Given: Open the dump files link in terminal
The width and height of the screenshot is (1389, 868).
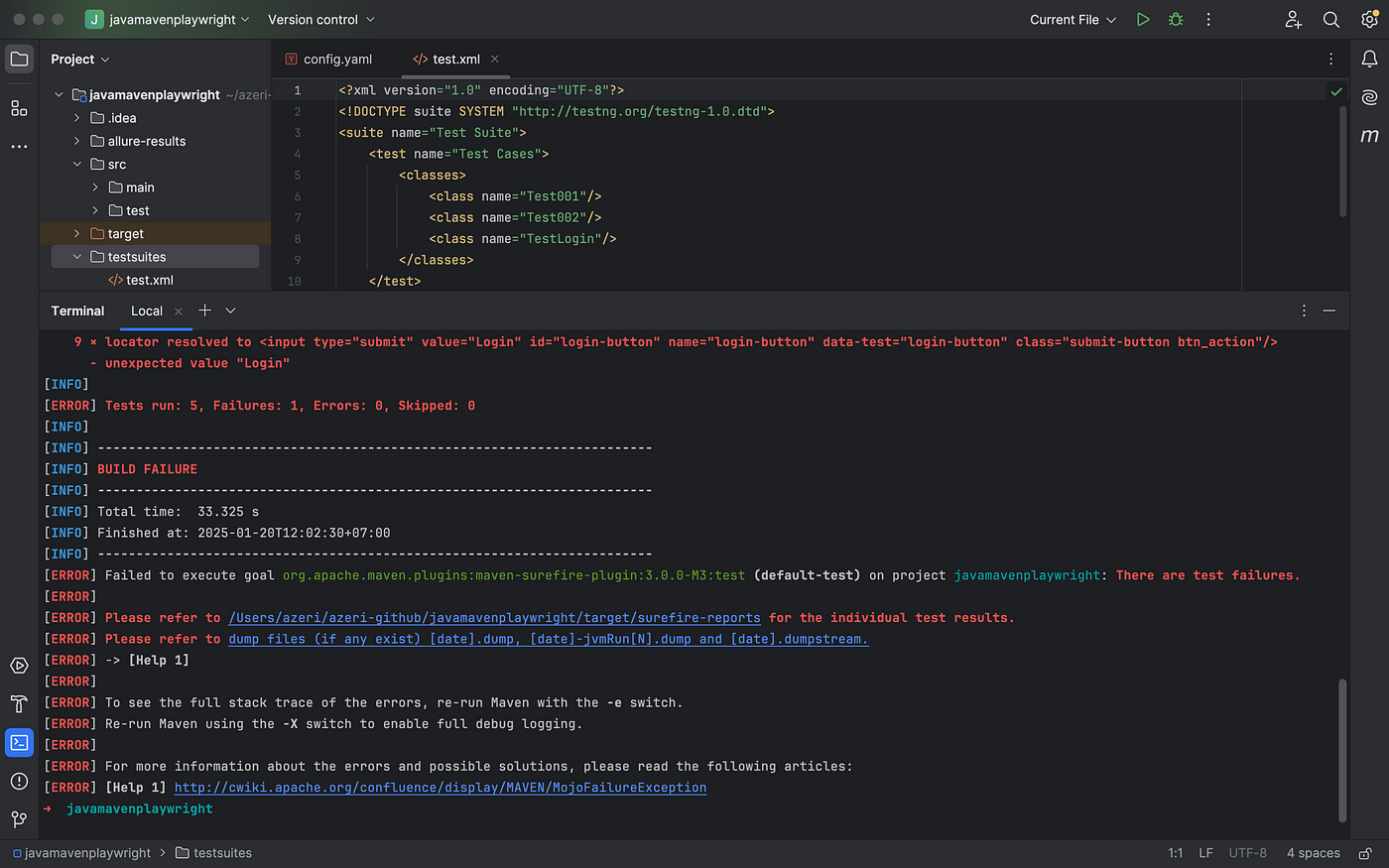Looking at the screenshot, I should [x=549, y=639].
